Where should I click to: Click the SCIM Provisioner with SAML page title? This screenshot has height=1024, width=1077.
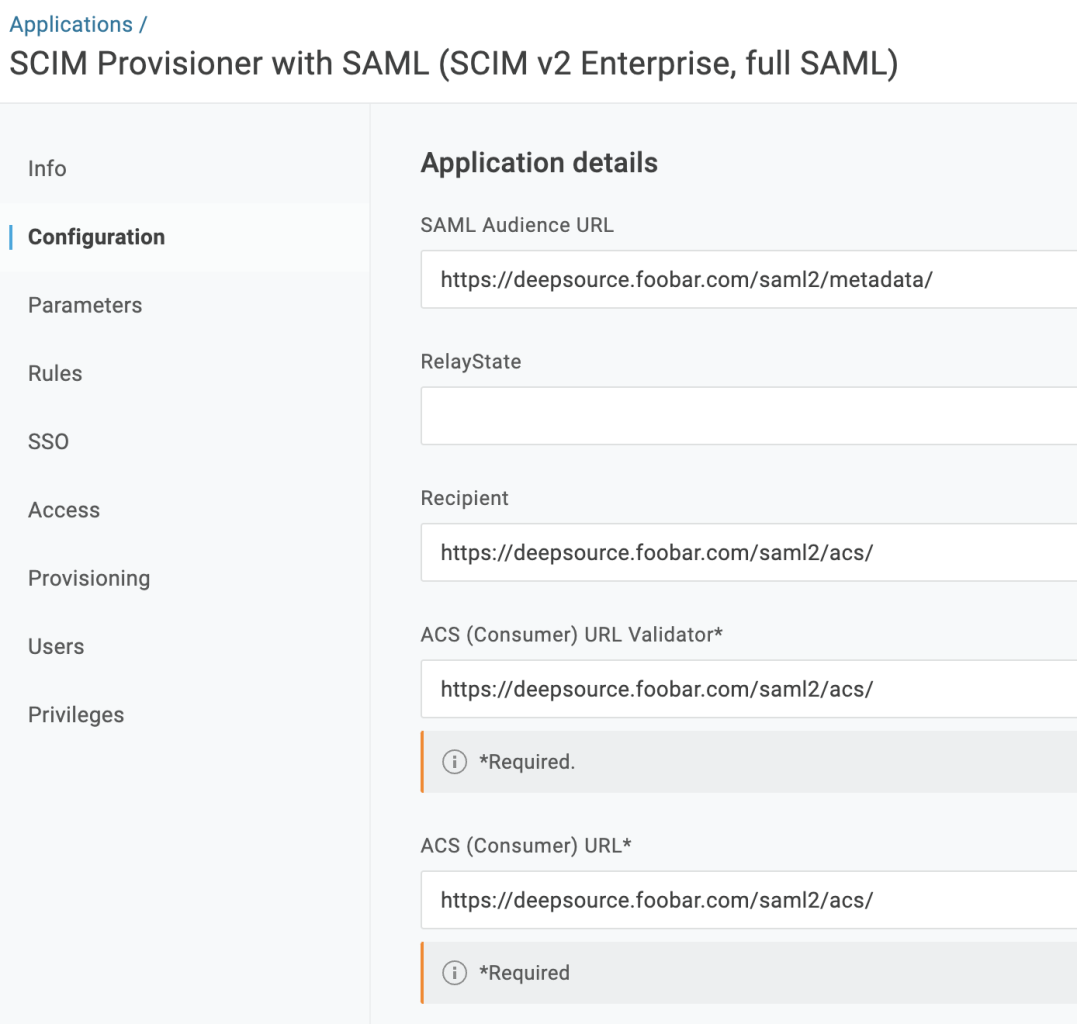pyautogui.click(x=453, y=64)
